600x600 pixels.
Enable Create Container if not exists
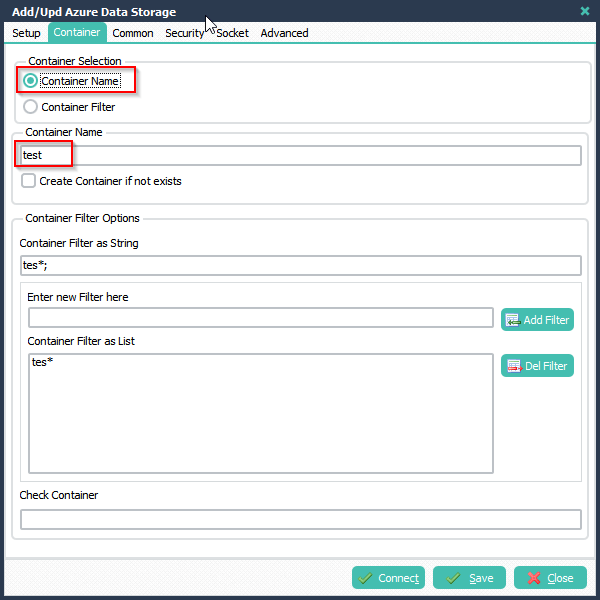(x=28, y=181)
